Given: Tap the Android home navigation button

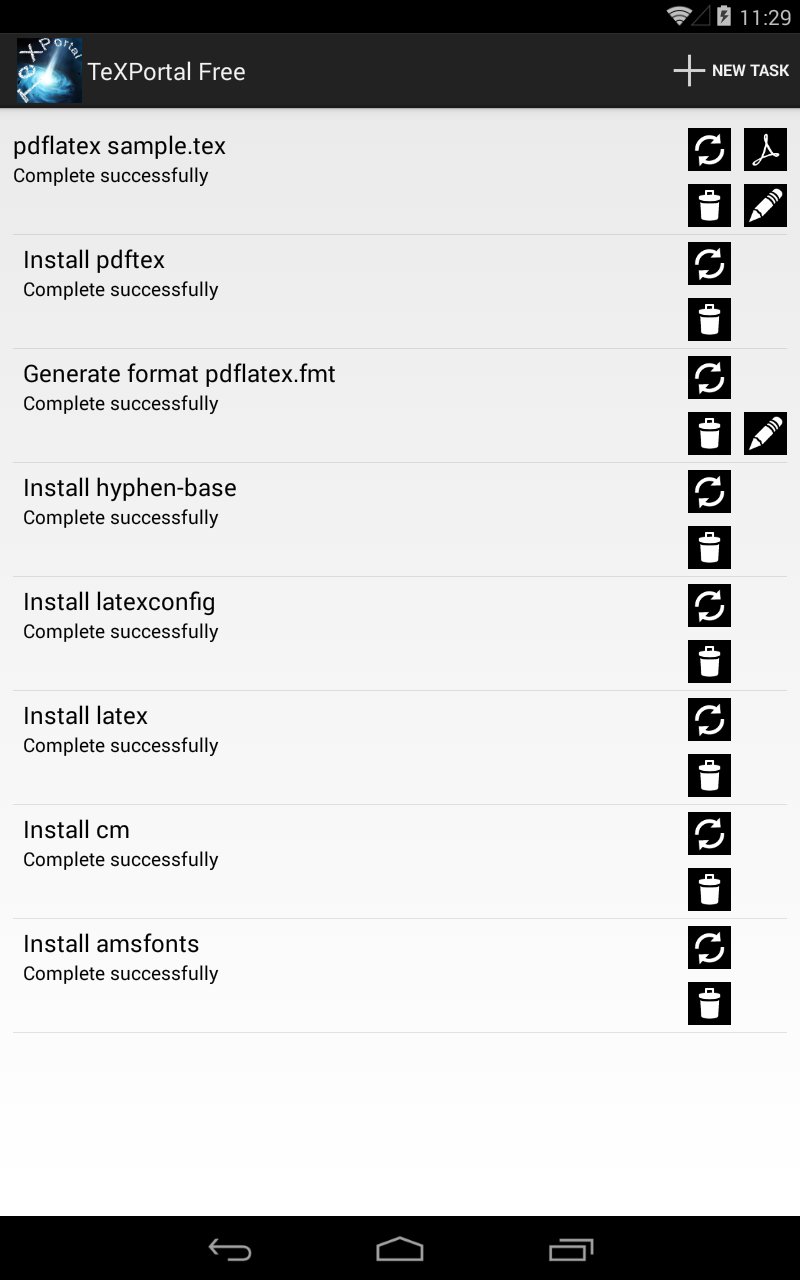Looking at the screenshot, I should tap(400, 1249).
